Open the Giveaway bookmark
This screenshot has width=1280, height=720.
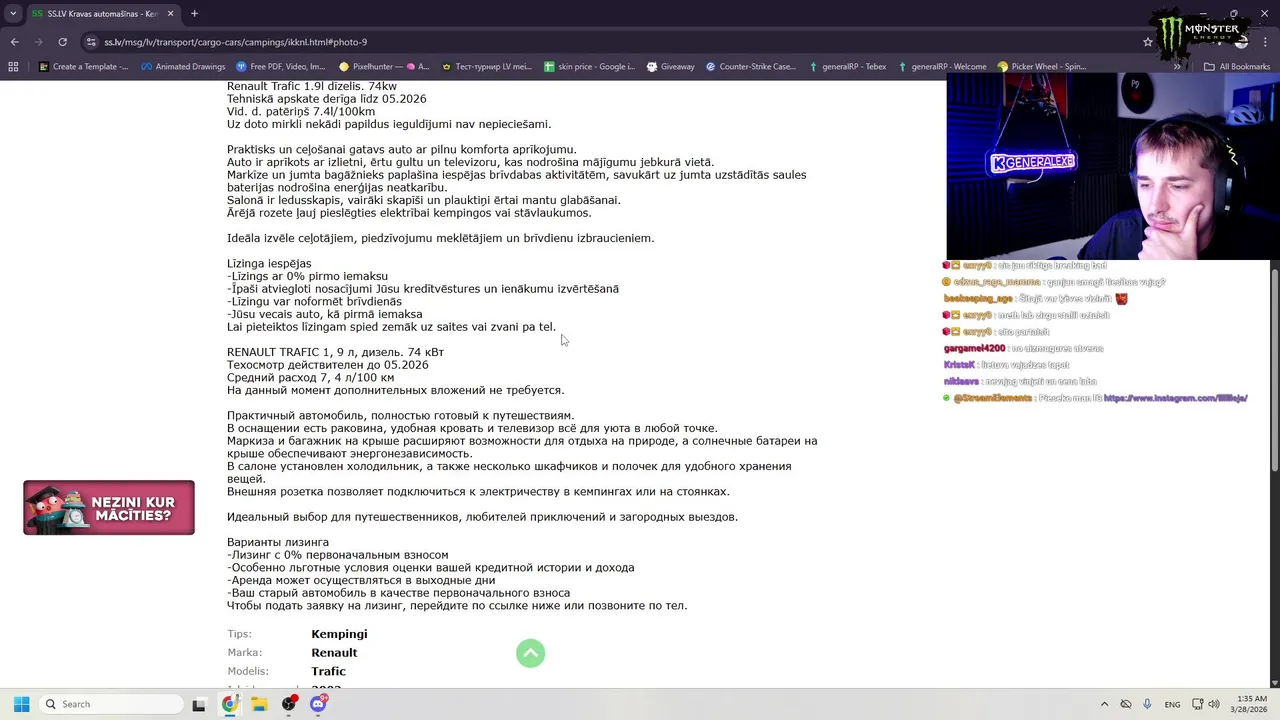pos(670,67)
